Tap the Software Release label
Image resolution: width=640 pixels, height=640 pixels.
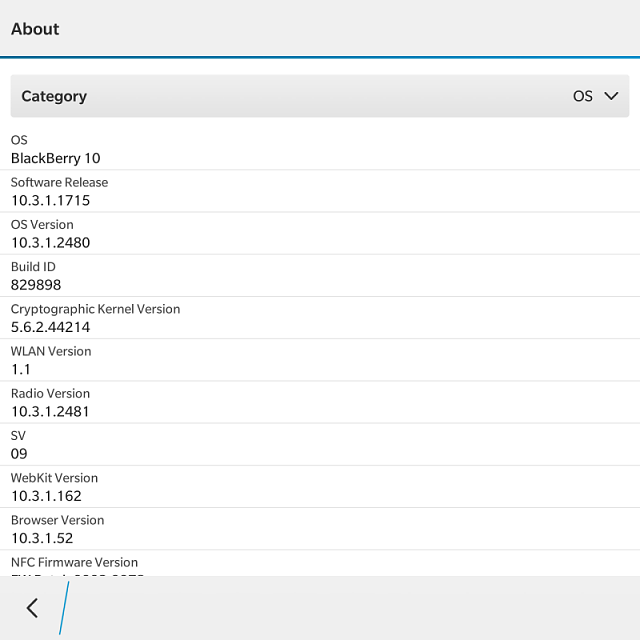[60, 182]
